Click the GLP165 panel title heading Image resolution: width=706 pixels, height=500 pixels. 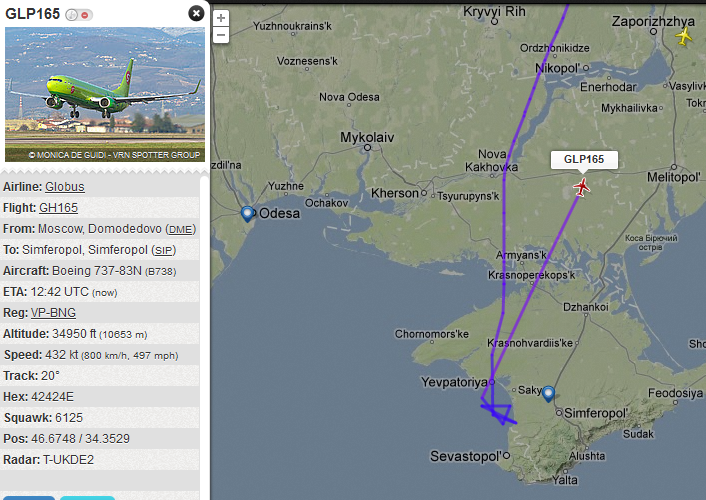pos(32,14)
